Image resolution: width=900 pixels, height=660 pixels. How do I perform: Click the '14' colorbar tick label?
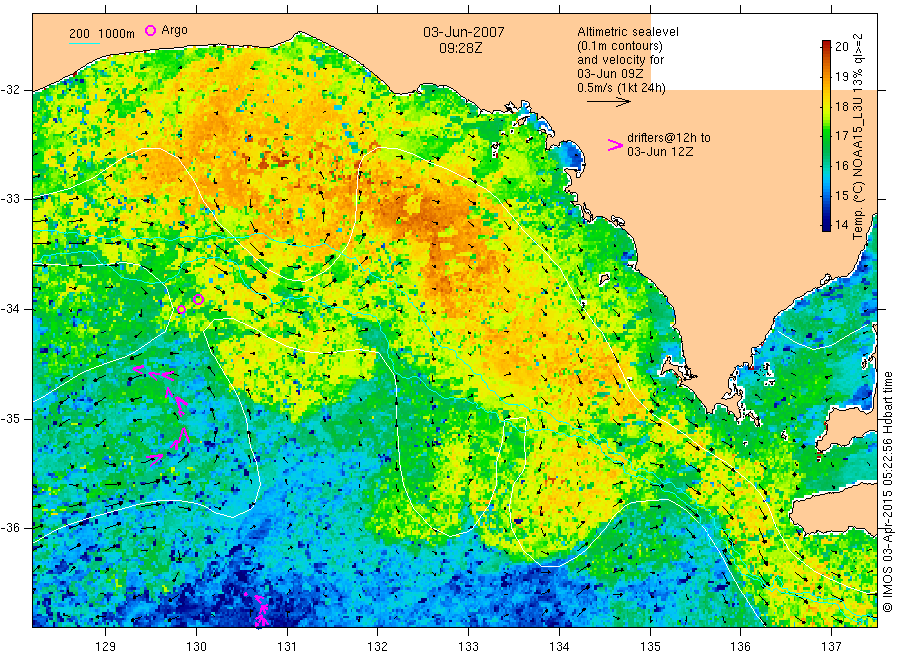pos(841,224)
